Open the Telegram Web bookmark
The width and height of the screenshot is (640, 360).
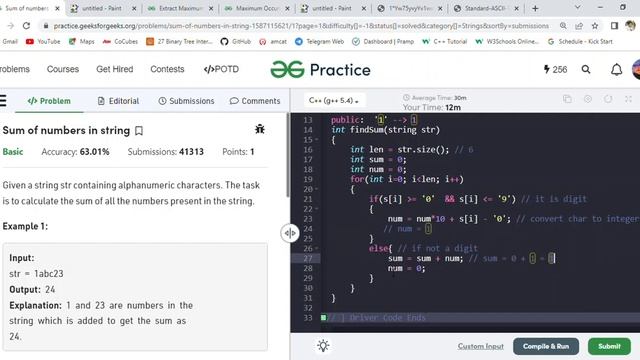320,42
